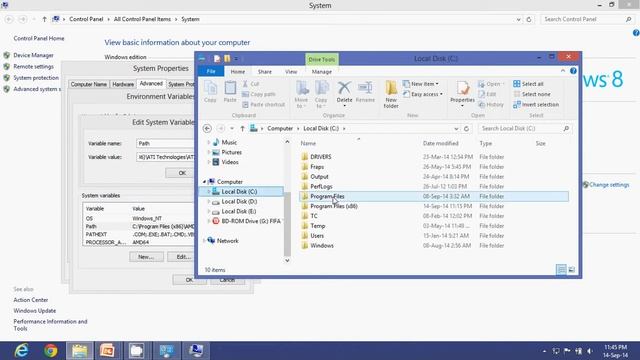This screenshot has width=640, height=360.
Task: Click Select none in the ribbon
Action: coord(532,94)
